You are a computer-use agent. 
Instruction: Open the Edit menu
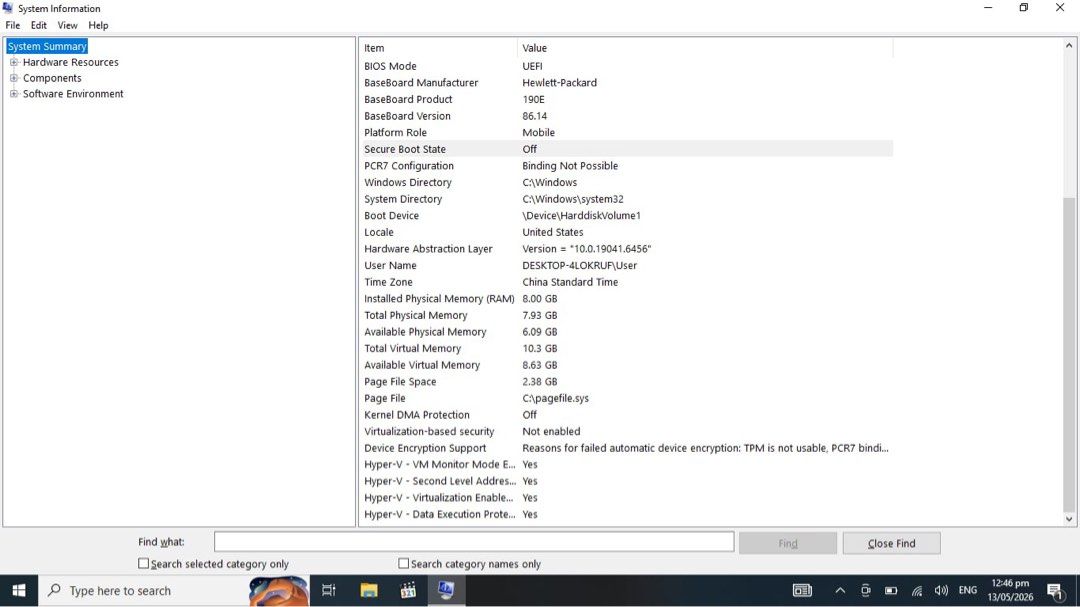[39, 25]
